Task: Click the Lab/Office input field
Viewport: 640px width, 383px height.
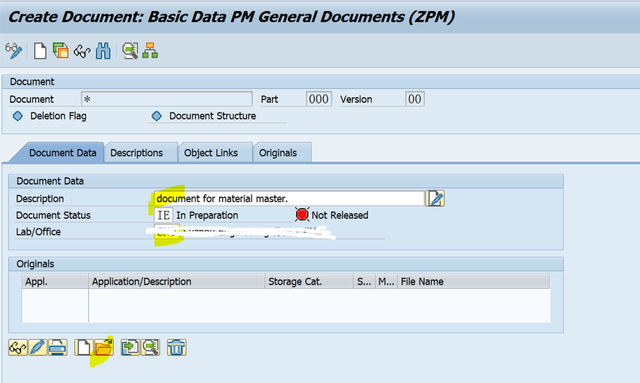Action: pyautogui.click(x=167, y=232)
